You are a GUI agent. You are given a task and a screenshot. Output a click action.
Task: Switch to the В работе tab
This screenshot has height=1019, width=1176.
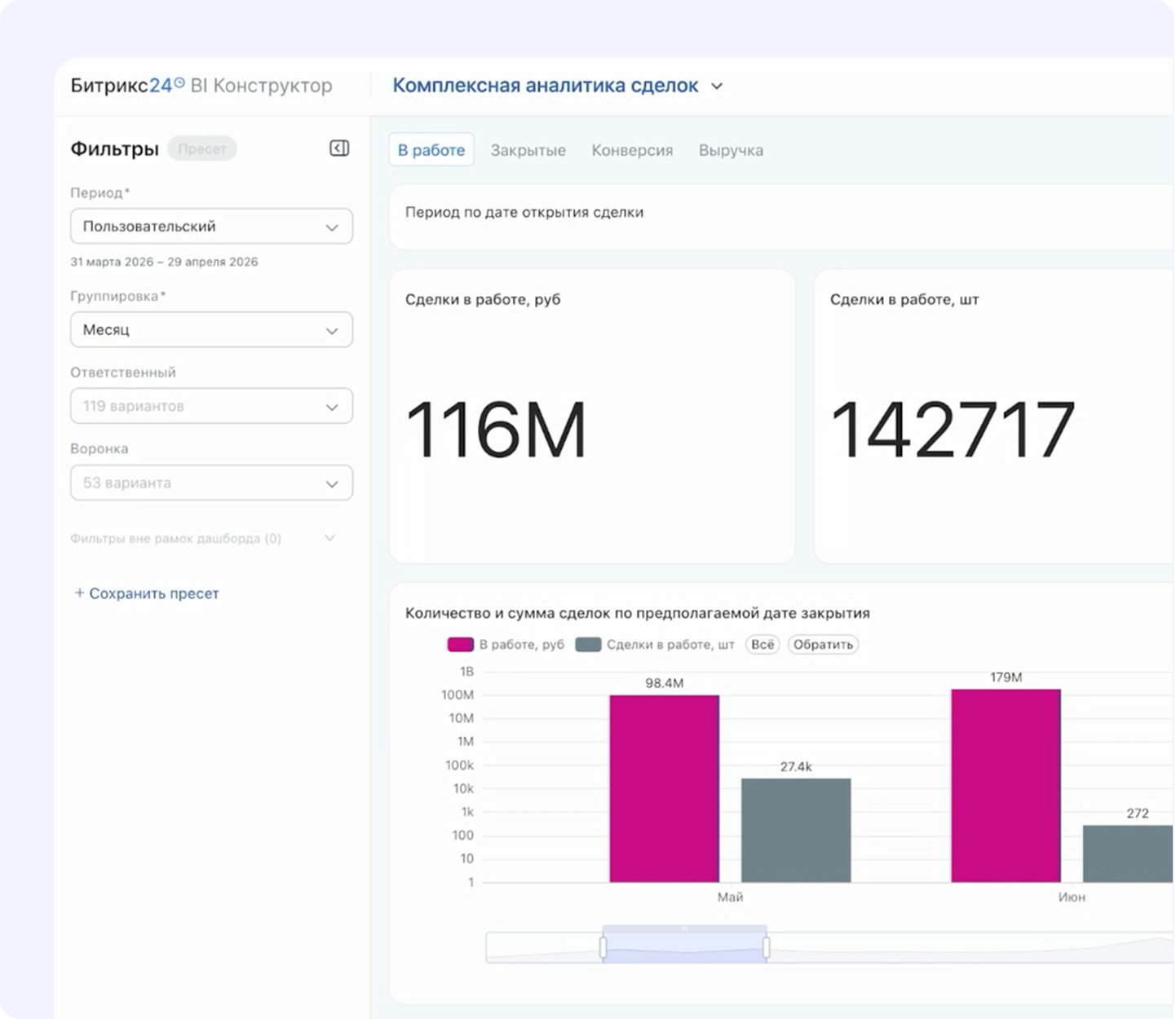click(431, 150)
